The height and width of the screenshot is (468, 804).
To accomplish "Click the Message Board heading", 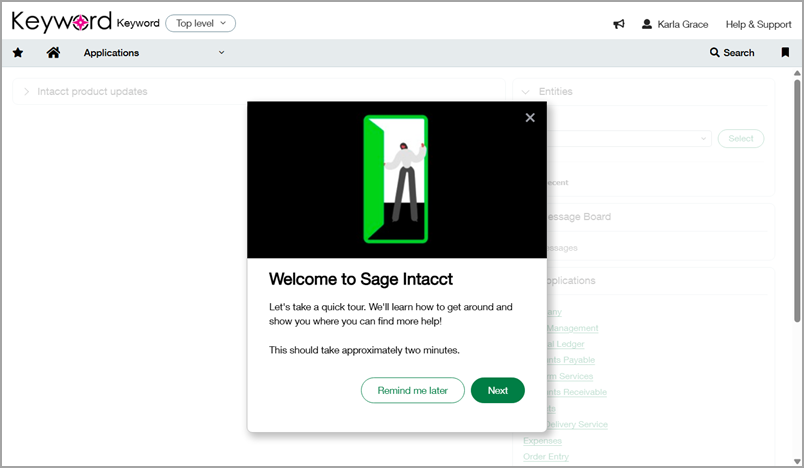I will (579, 217).
